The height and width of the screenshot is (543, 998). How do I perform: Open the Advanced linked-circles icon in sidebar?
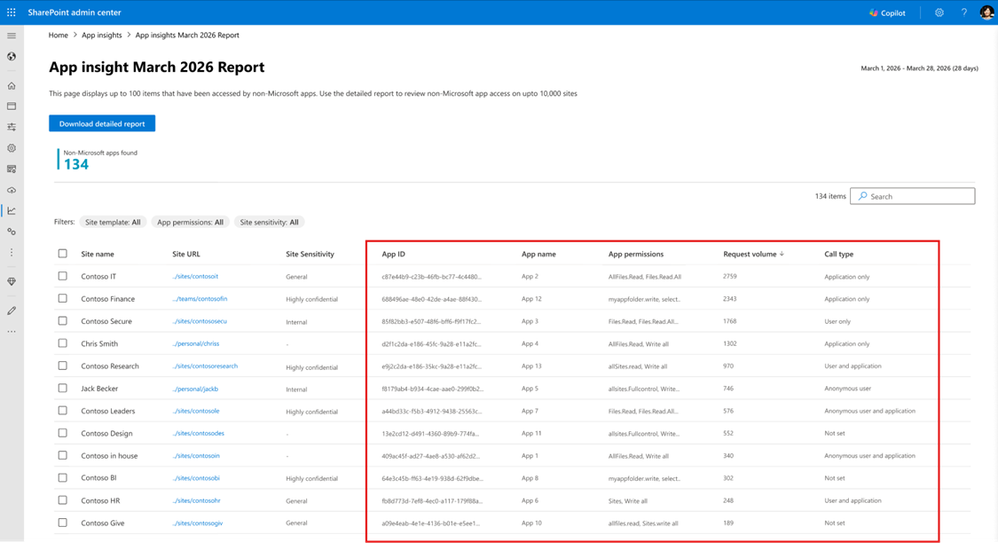pyautogui.click(x=11, y=232)
